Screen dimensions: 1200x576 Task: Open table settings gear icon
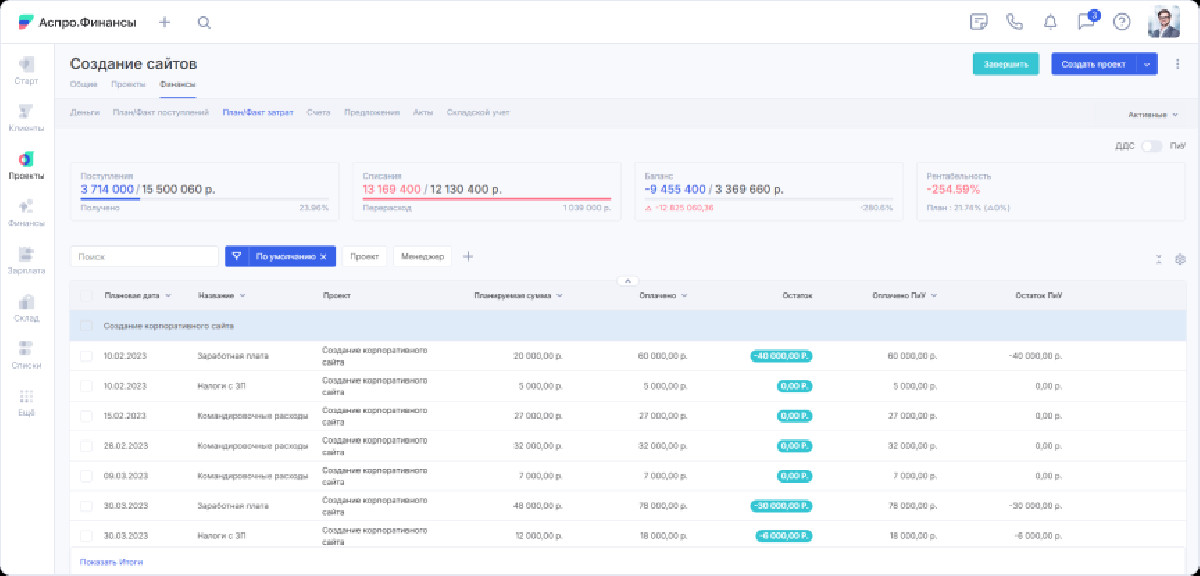[1180, 259]
